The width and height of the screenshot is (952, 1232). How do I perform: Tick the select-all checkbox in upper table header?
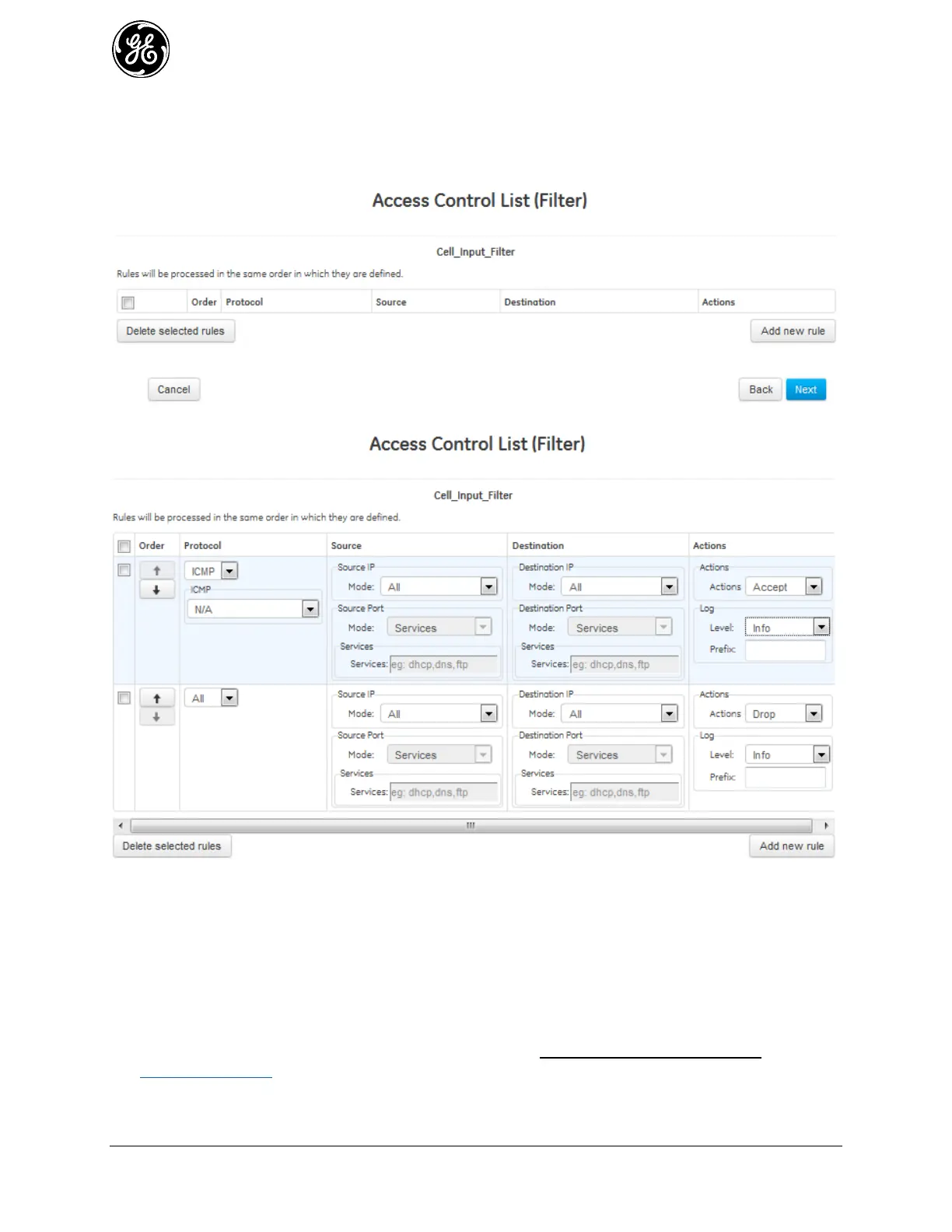tap(128, 303)
